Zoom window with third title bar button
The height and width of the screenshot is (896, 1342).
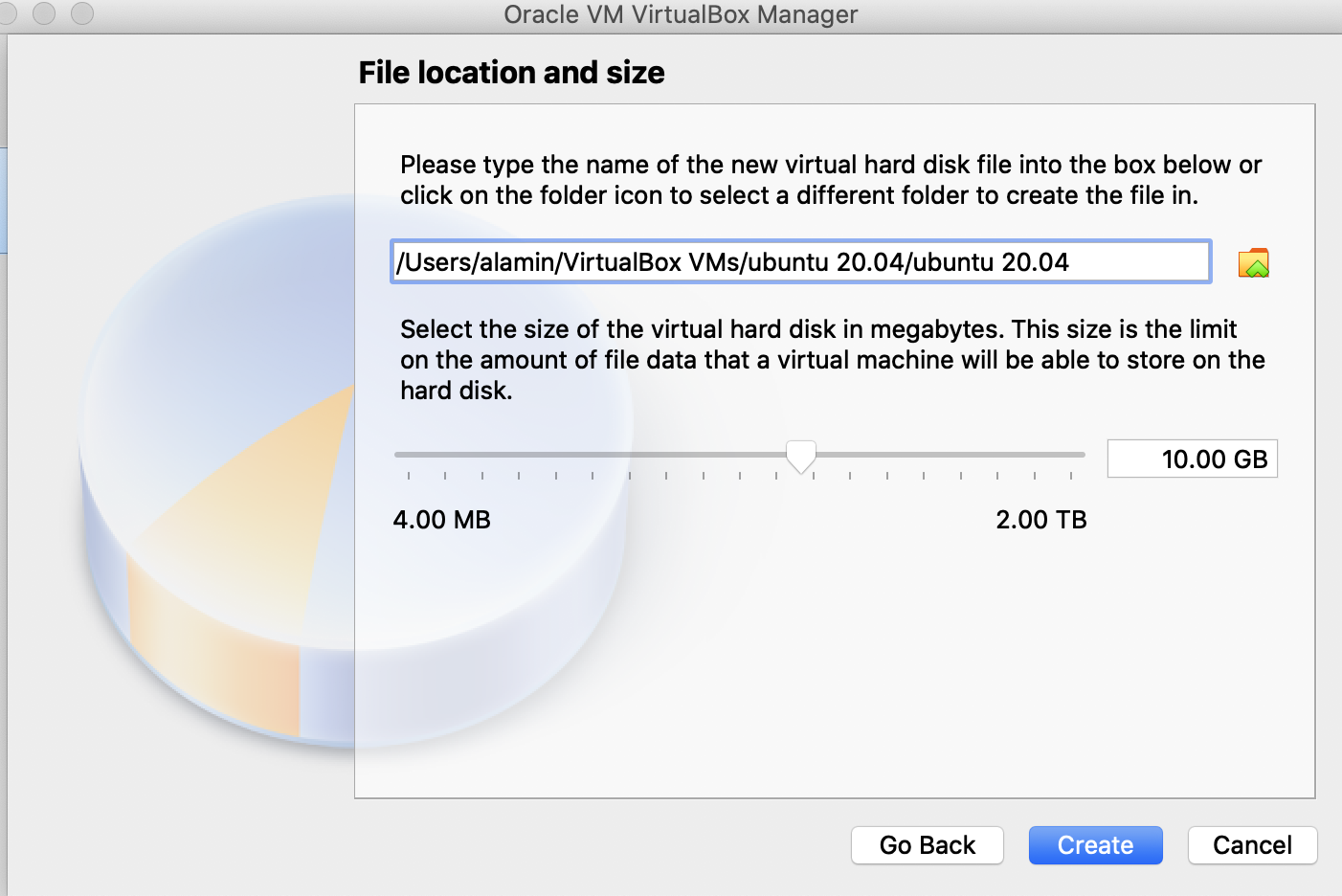click(x=82, y=12)
